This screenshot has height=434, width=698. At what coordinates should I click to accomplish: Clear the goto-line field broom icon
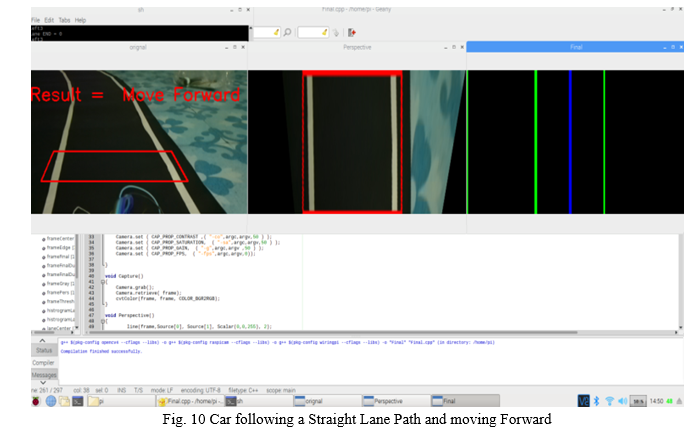(x=325, y=32)
